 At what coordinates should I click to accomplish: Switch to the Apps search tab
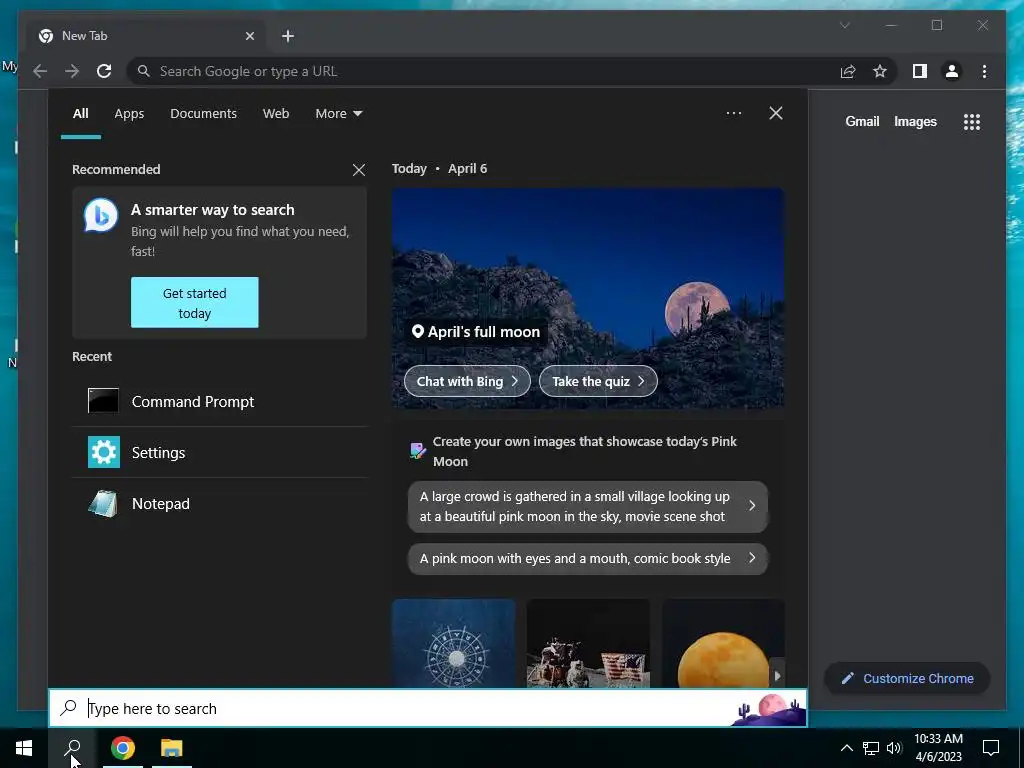(x=129, y=114)
